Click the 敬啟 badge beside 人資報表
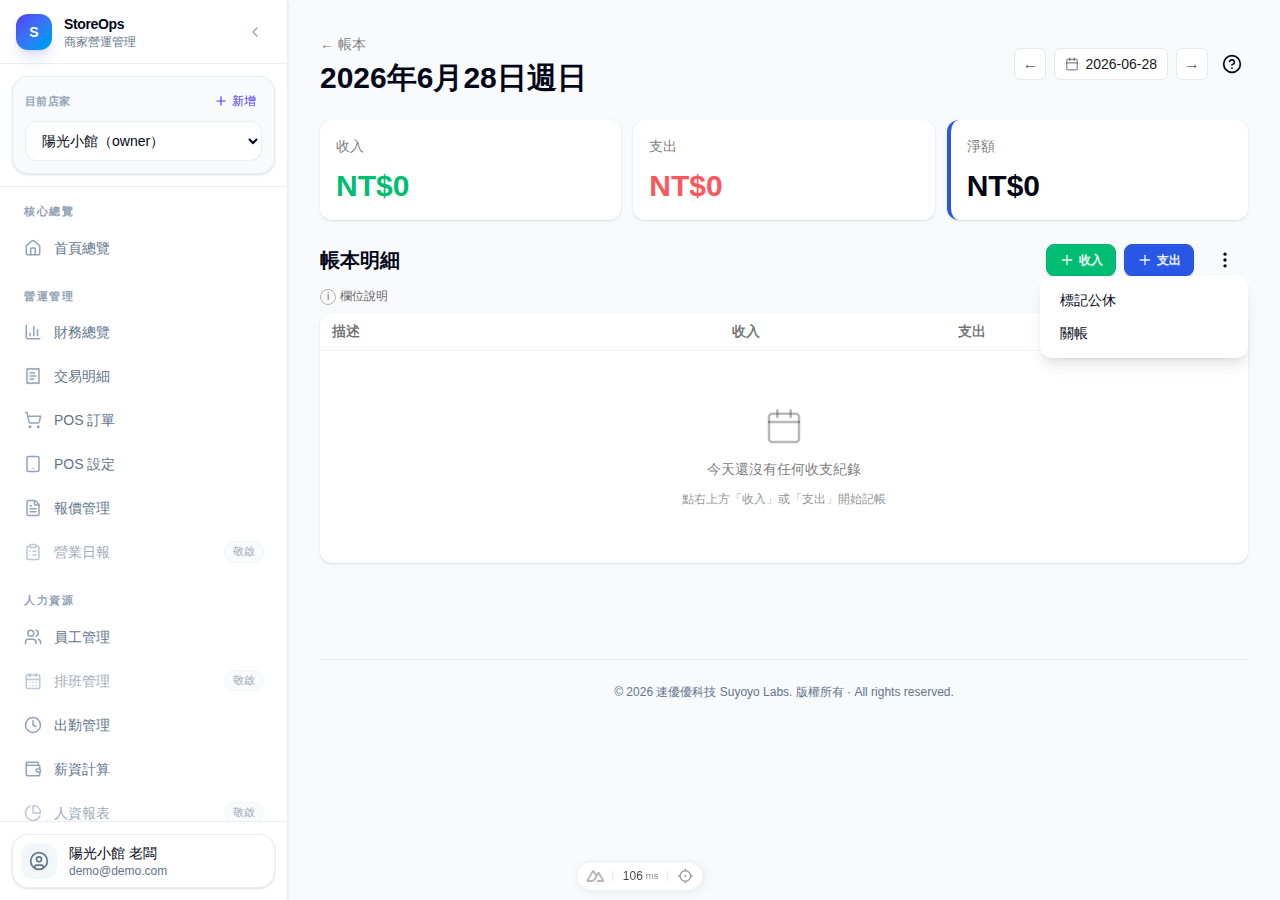The height and width of the screenshot is (900, 1280). point(244,813)
